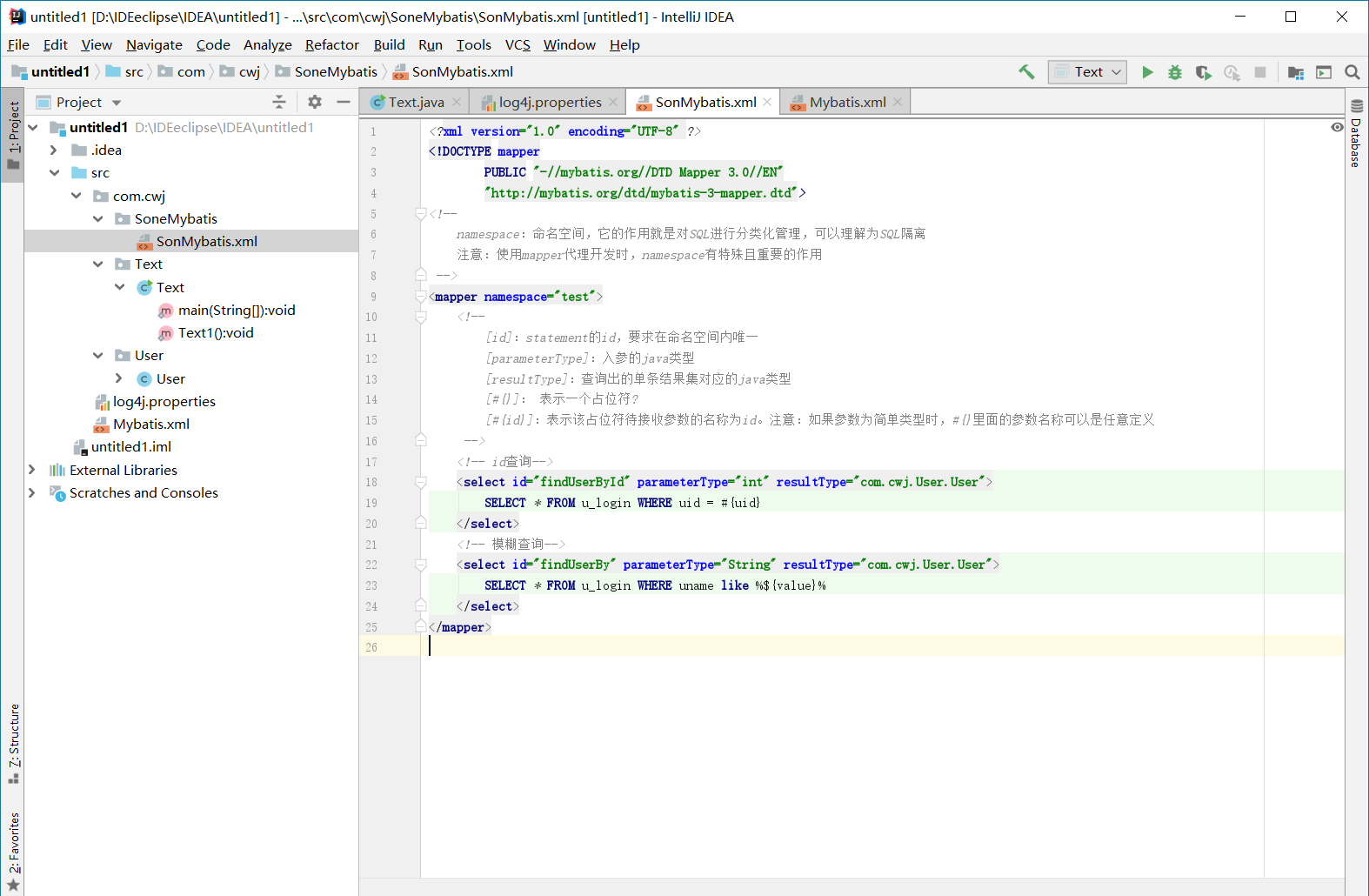Expand the .idea folder

[x=54, y=150]
